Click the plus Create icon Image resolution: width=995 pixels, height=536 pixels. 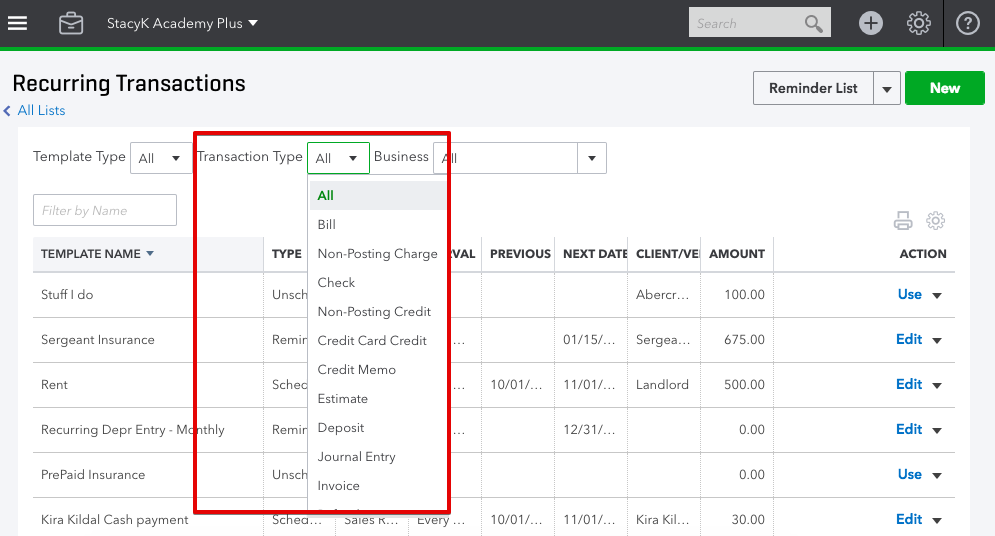(871, 23)
